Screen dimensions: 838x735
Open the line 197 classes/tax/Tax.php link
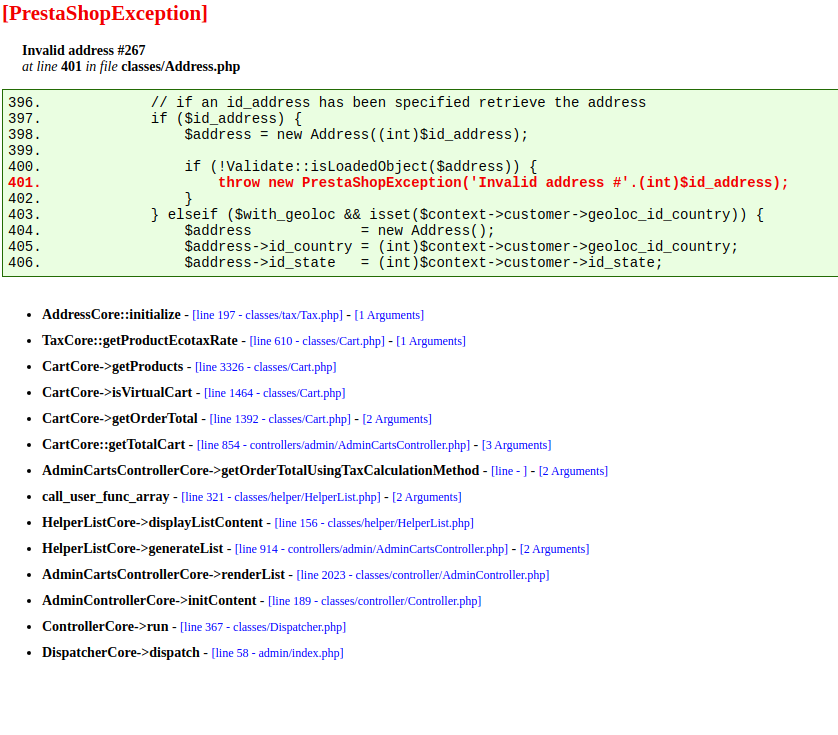click(x=267, y=315)
